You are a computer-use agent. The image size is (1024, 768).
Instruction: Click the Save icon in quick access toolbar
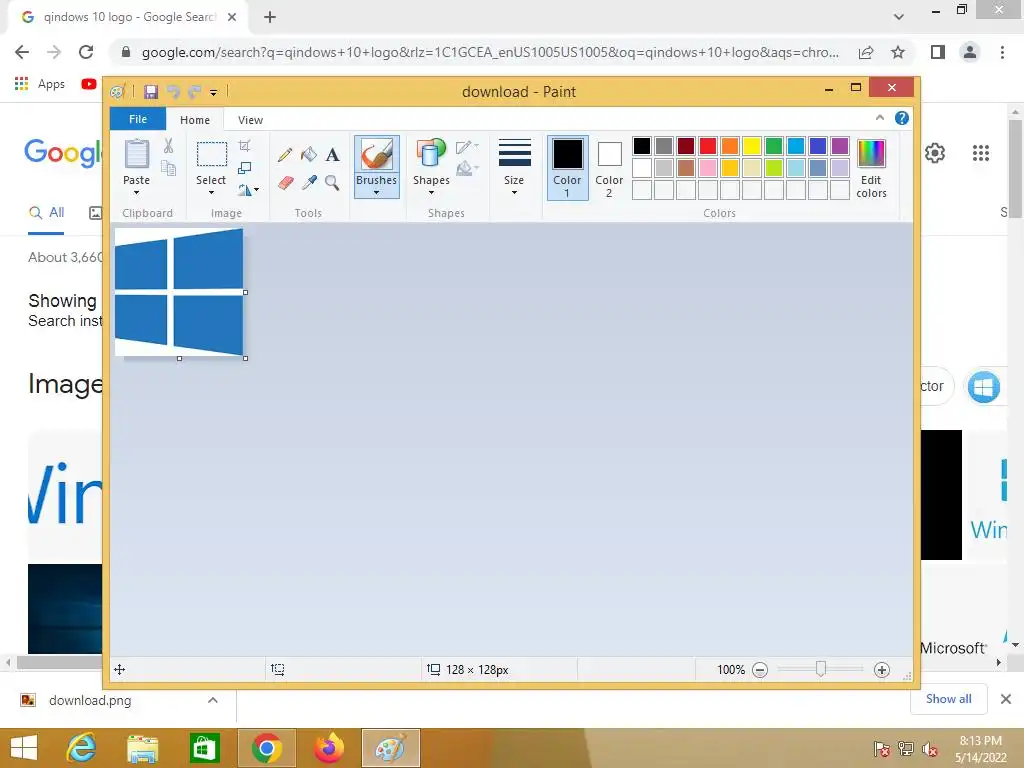(x=151, y=91)
